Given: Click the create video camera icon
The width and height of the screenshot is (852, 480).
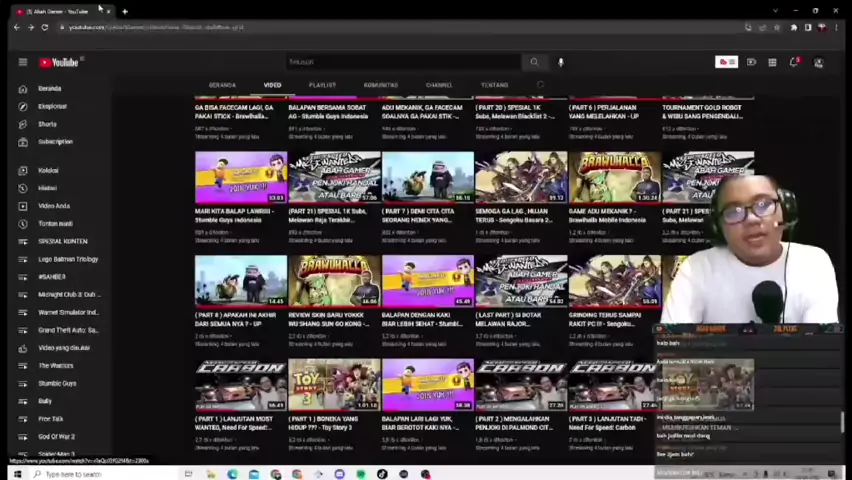Looking at the screenshot, I should 751,62.
